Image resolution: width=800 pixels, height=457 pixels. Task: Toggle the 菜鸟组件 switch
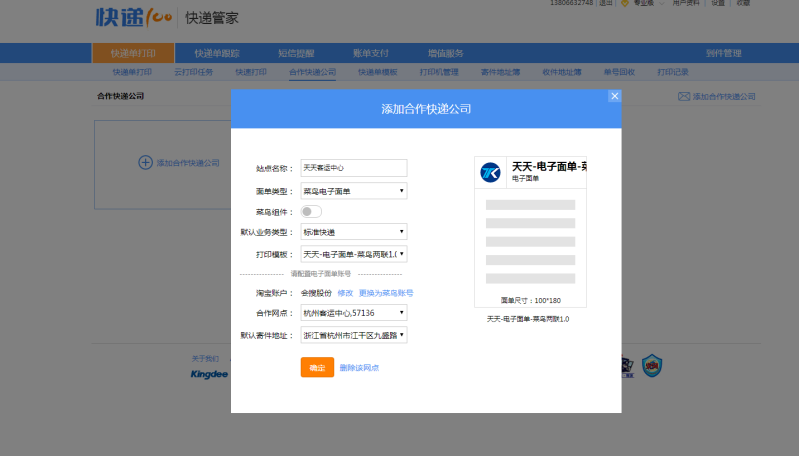click(311, 211)
